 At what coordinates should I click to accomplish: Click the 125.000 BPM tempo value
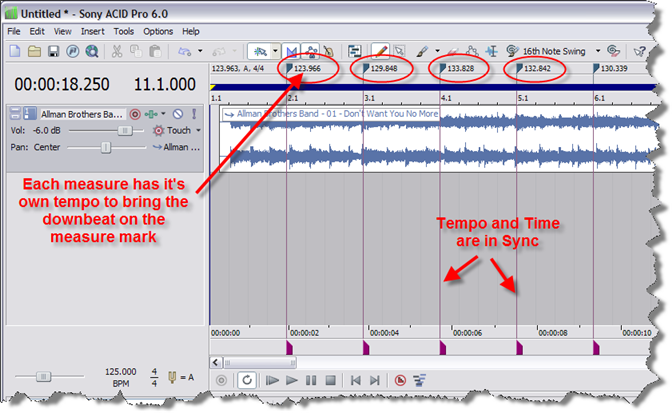click(120, 371)
